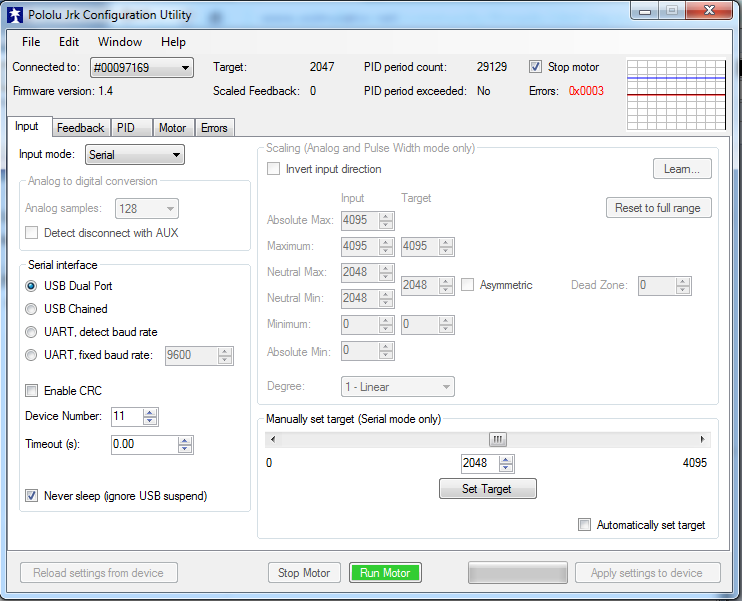Image resolution: width=742 pixels, height=601 pixels.
Task: Enable Automatically set target
Action: 584,525
